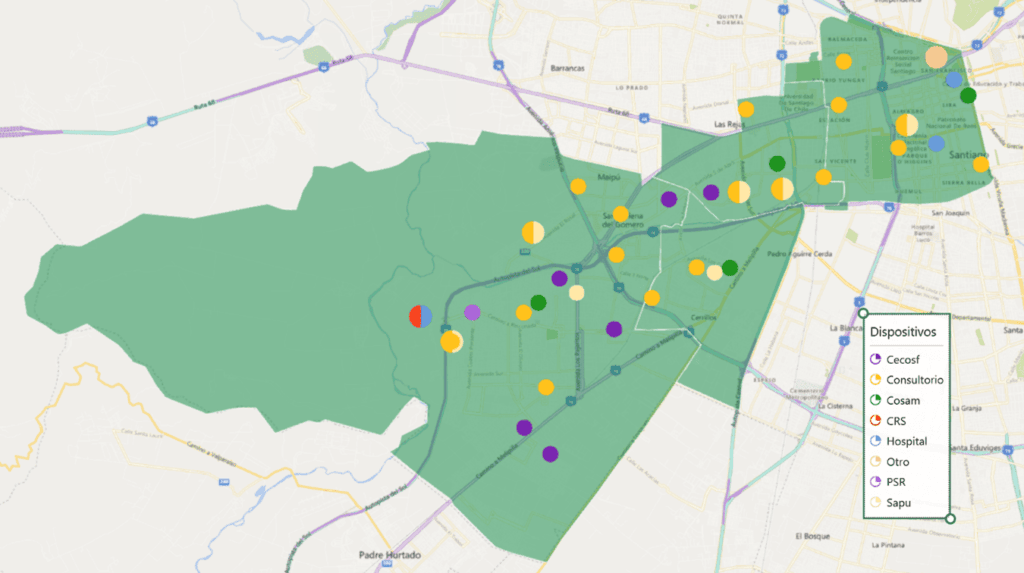Click the PSR legend icon
Image resolution: width=1024 pixels, height=573 pixels.
[875, 482]
